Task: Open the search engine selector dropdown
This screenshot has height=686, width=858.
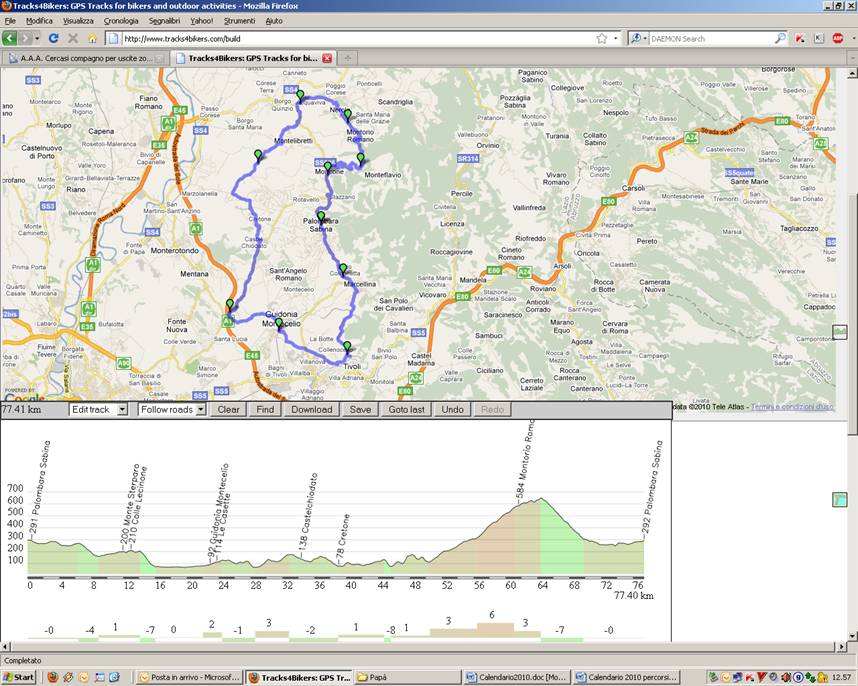Action: coord(639,38)
